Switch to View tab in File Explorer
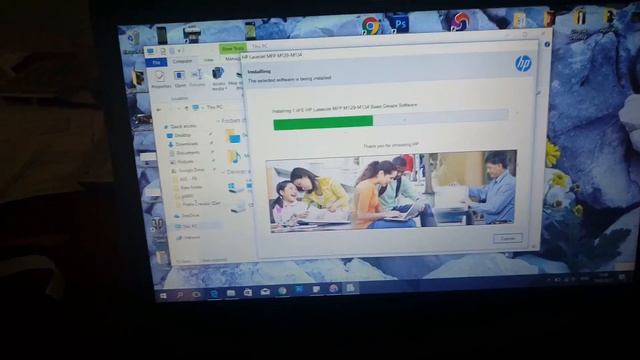640x360 pixels. tap(209, 60)
